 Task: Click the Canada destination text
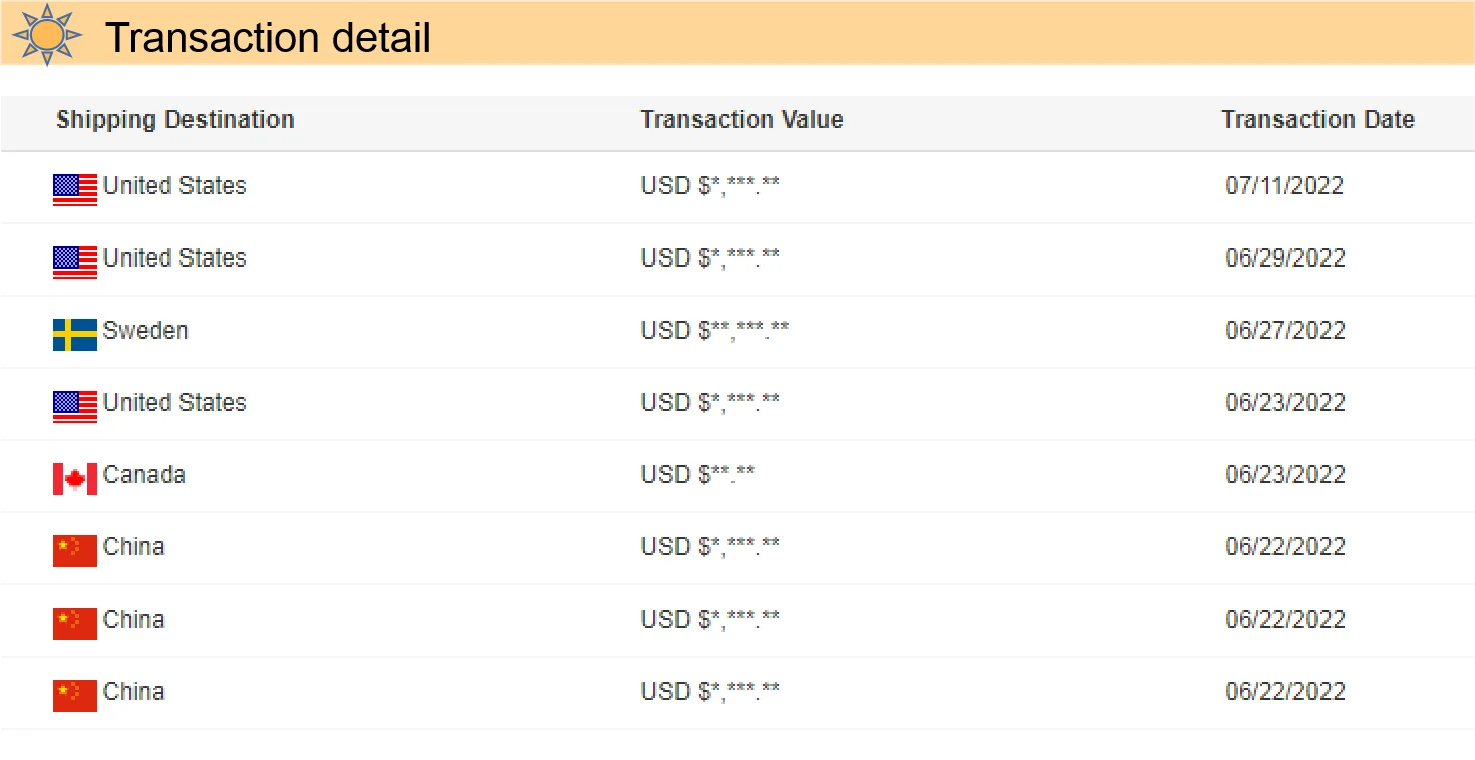point(144,474)
